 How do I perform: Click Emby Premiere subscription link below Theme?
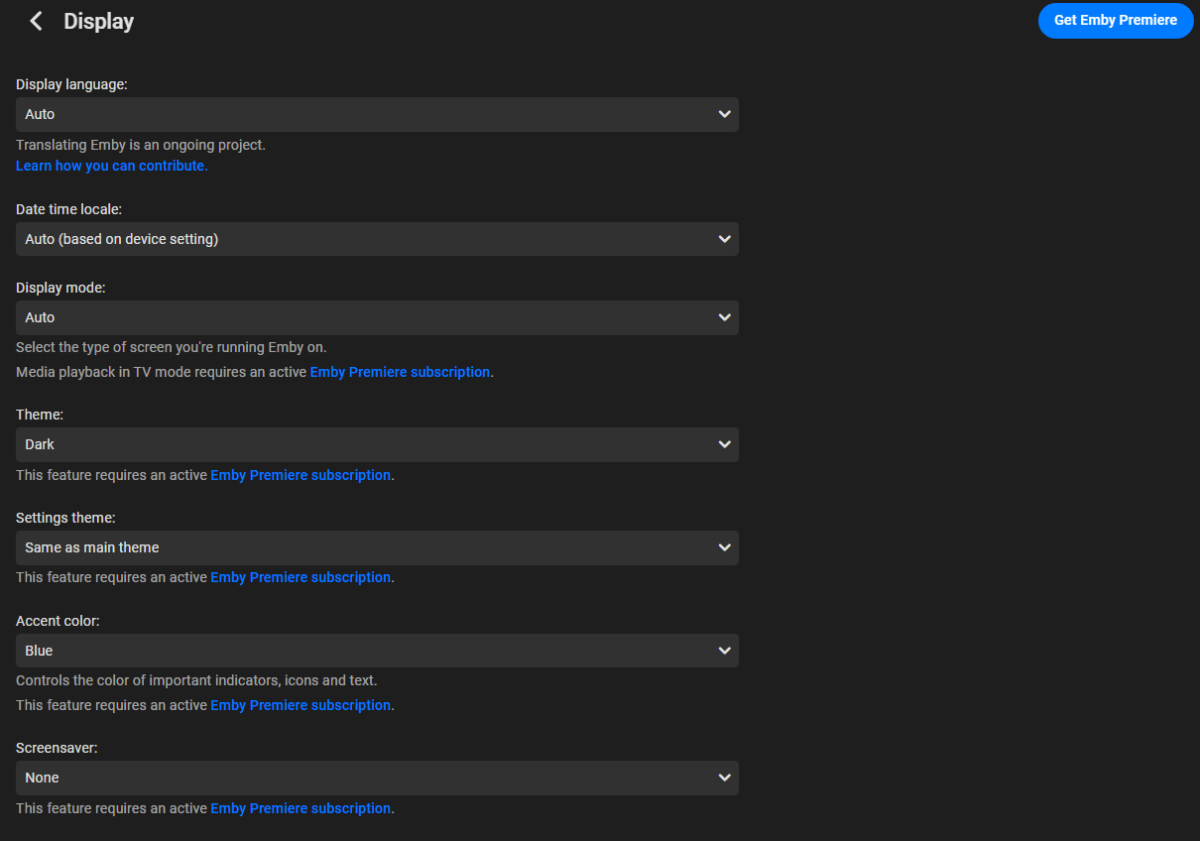(300, 475)
